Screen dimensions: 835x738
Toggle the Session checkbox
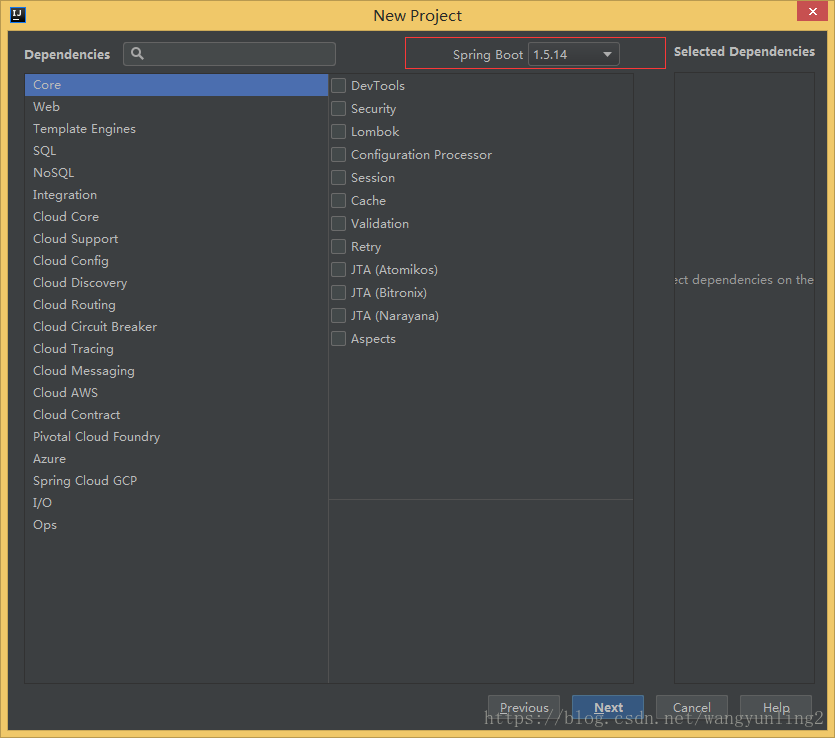coord(338,177)
